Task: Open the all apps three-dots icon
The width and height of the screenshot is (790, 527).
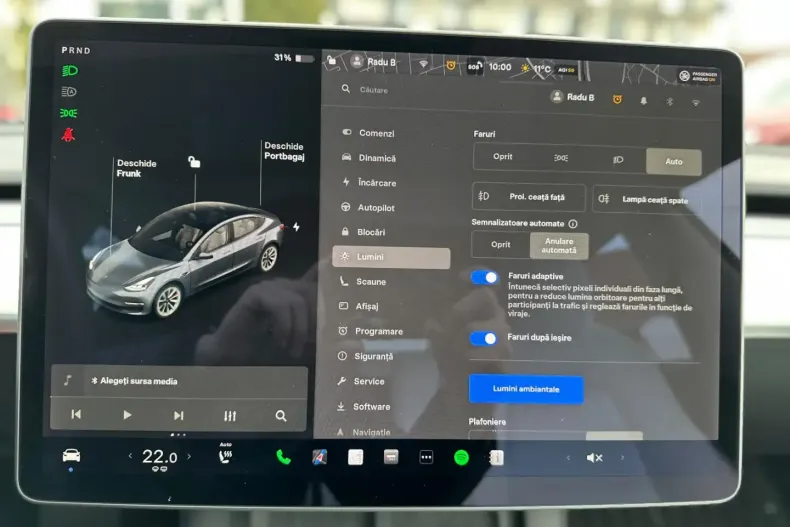Action: [x=426, y=457]
